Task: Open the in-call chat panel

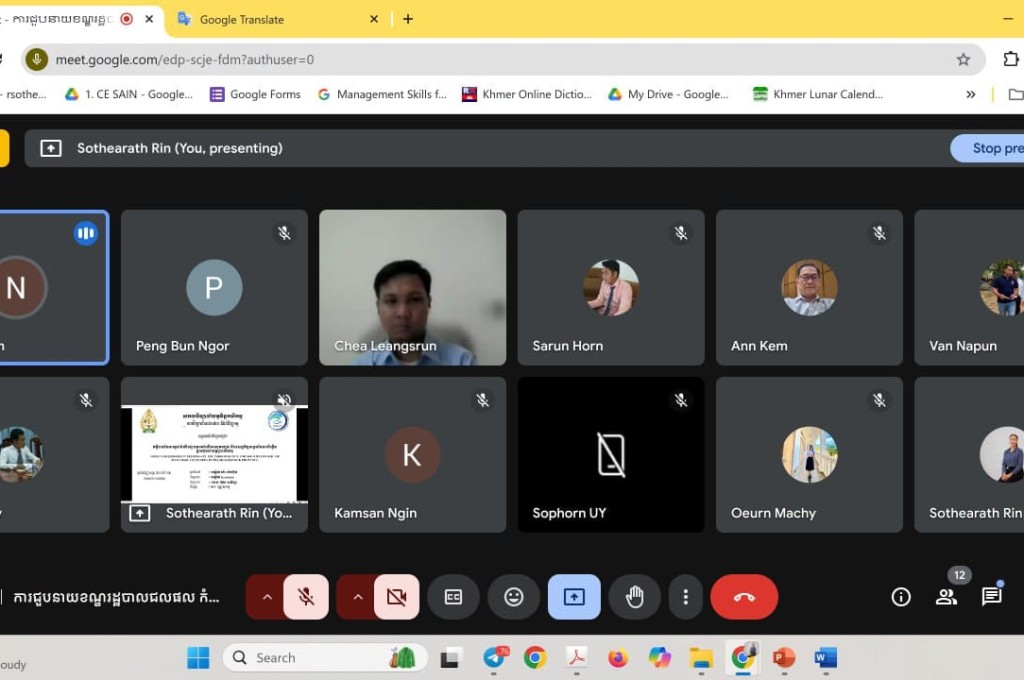Action: (x=991, y=596)
